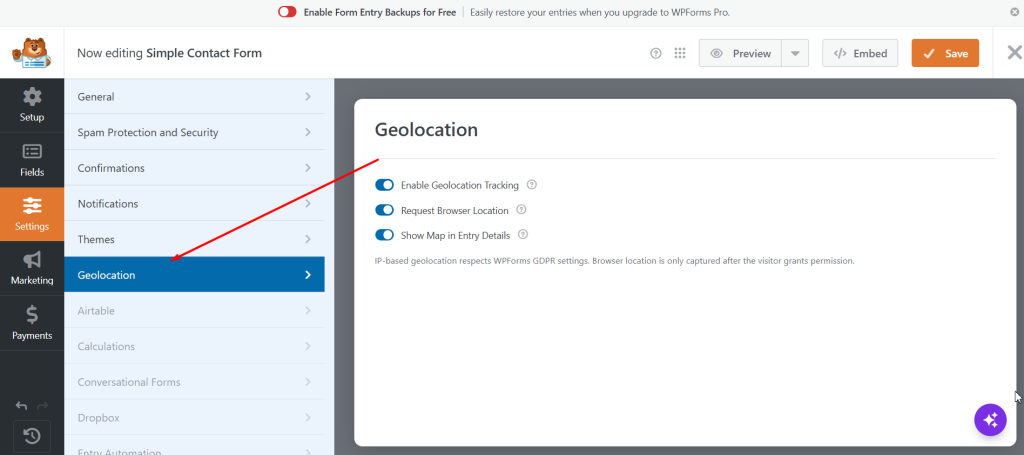This screenshot has width=1024, height=455.
Task: Expand Calculations chevron
Action: point(308,347)
